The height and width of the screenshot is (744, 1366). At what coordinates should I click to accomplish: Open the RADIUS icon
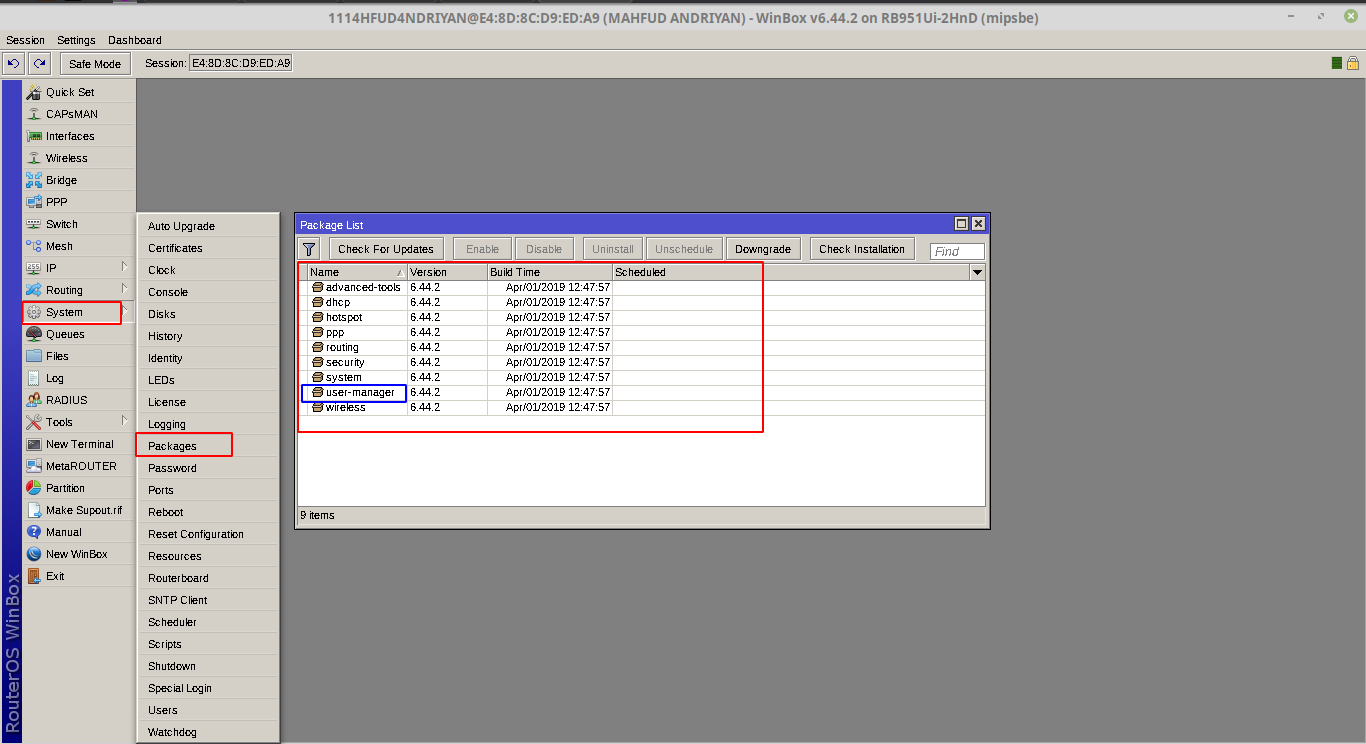34,400
